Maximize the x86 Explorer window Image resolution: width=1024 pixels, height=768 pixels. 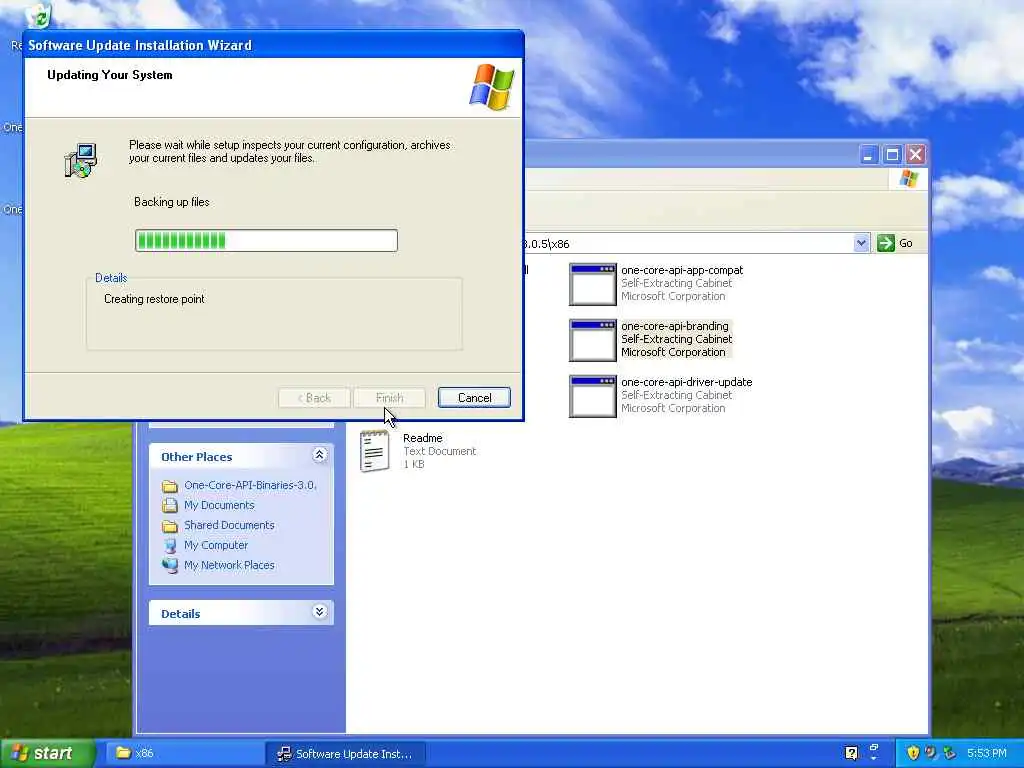[892, 155]
